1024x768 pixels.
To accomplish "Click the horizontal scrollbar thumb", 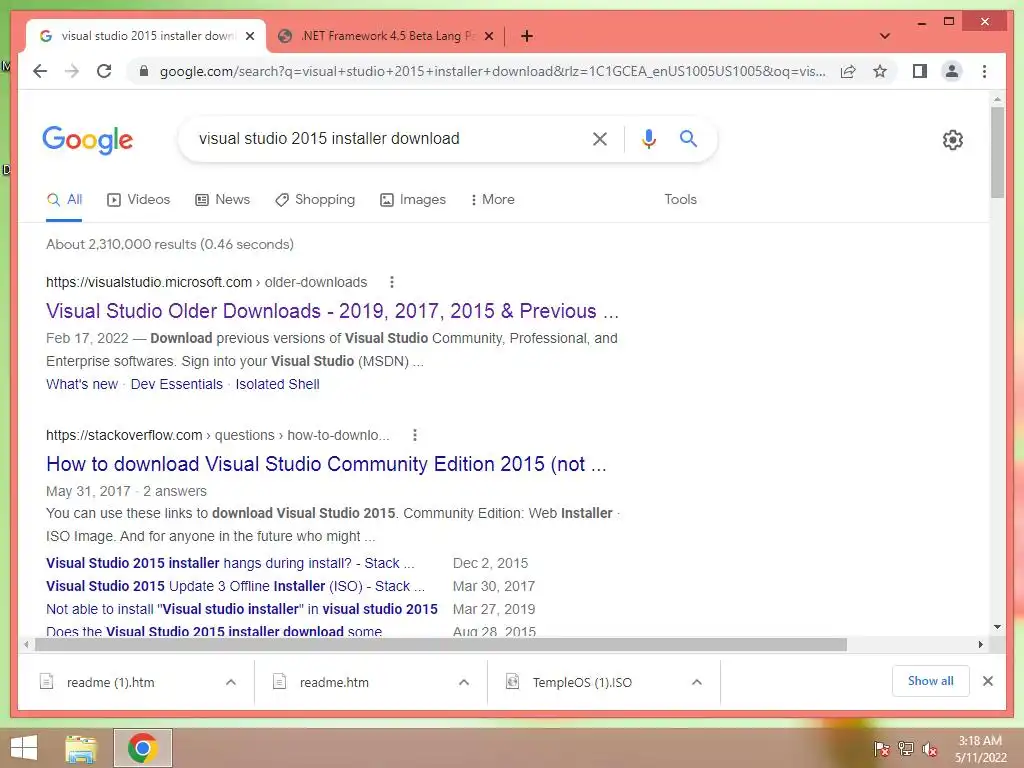I will [x=441, y=645].
